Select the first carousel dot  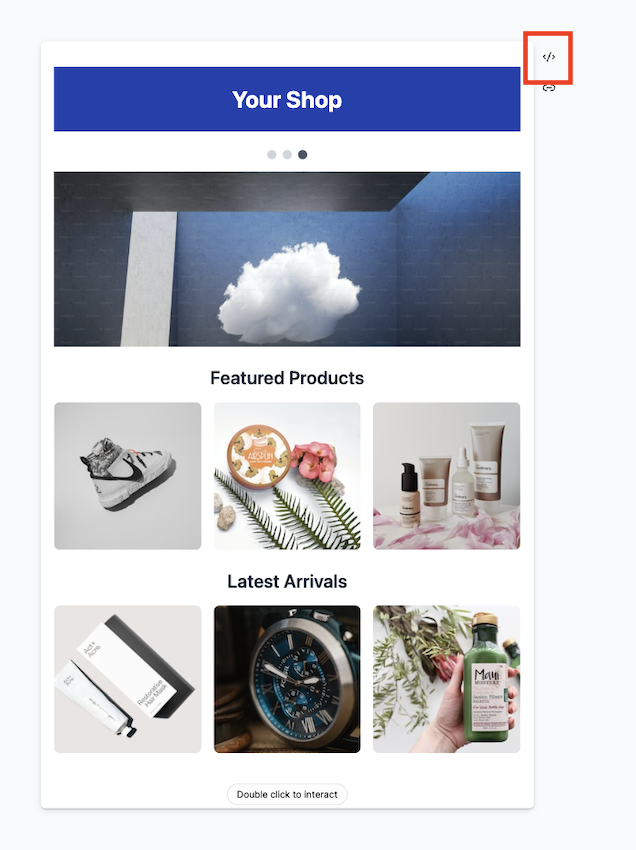point(272,154)
